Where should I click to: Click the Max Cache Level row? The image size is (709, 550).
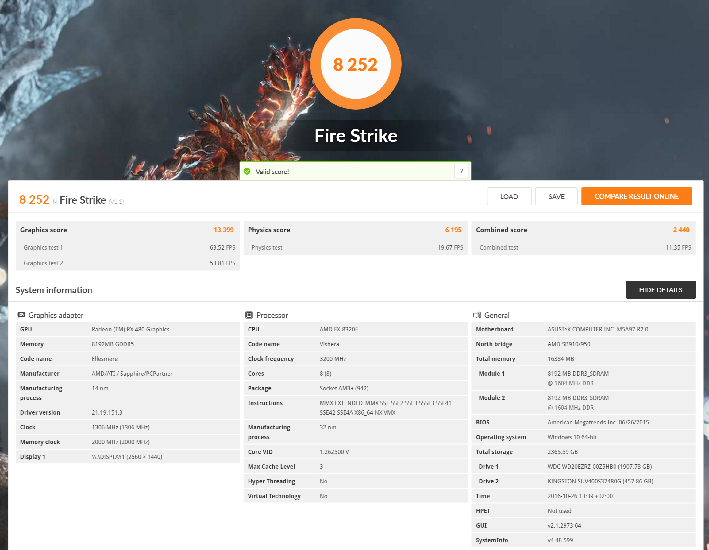[x=356, y=466]
